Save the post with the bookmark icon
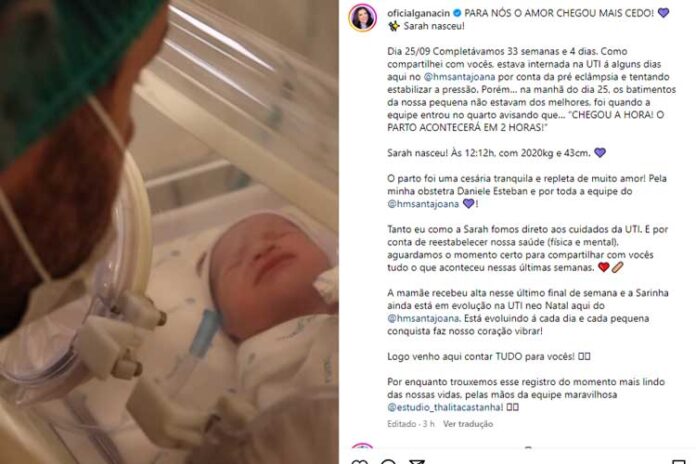 point(679,462)
